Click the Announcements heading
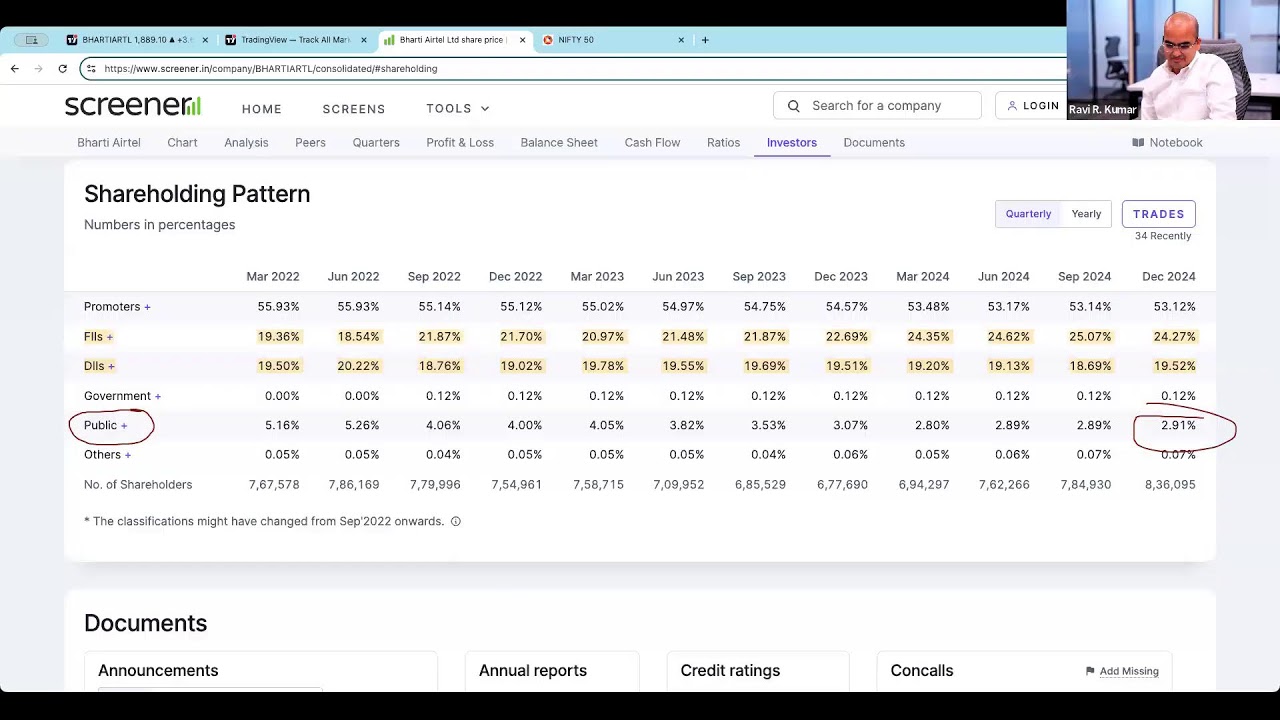This screenshot has width=1280, height=720. (x=158, y=671)
